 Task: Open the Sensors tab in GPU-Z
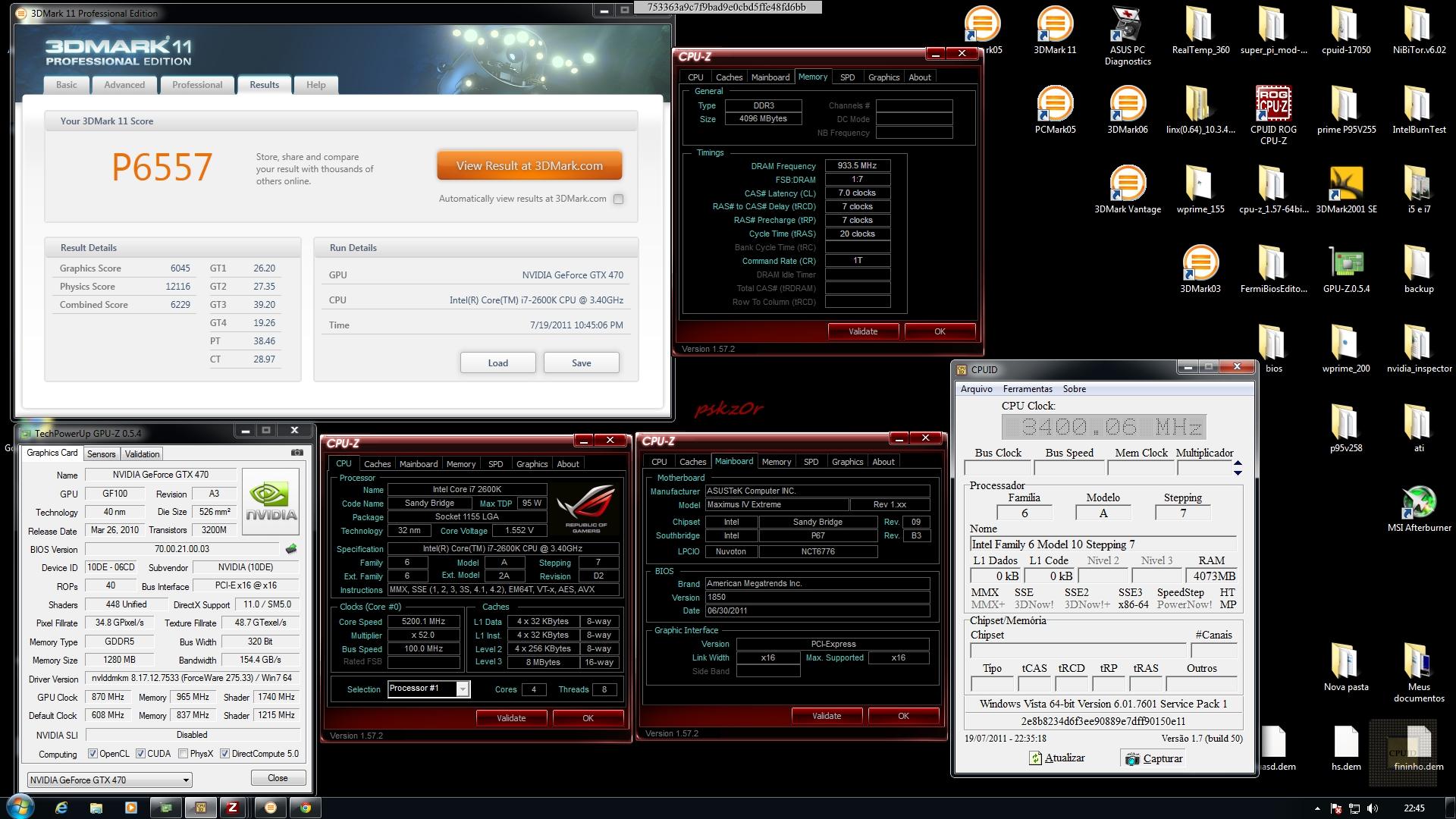[x=102, y=453]
